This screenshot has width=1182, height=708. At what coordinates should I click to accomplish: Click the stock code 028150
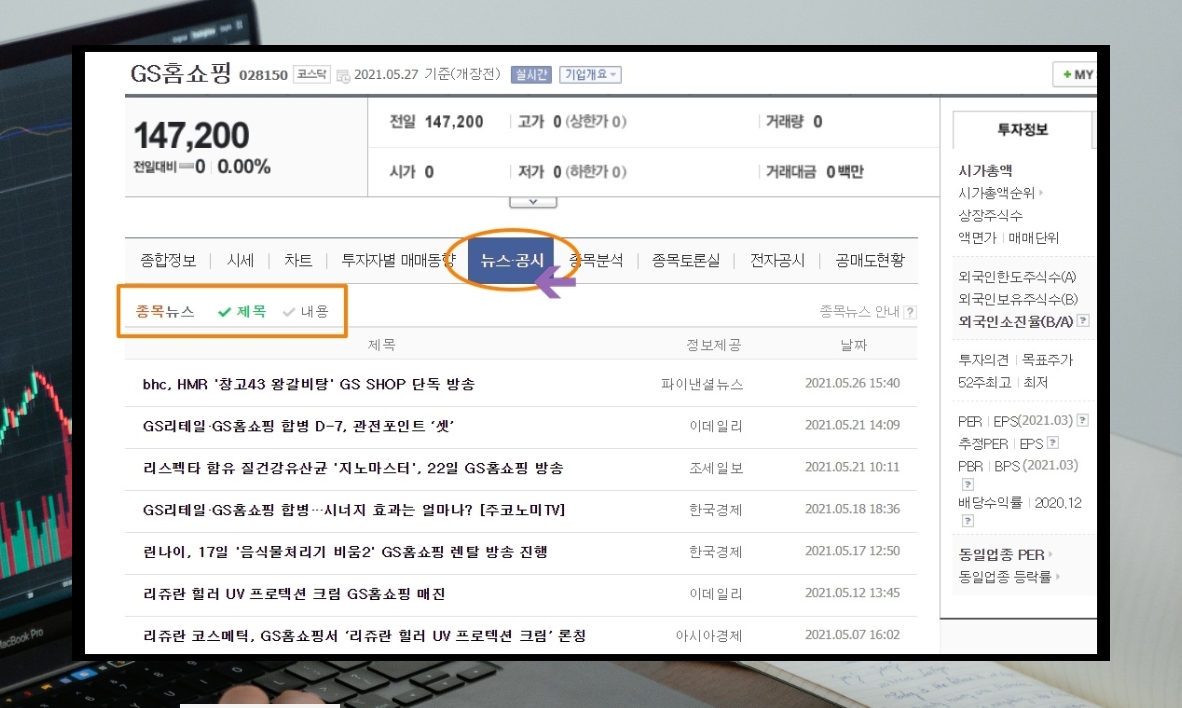tap(263, 75)
